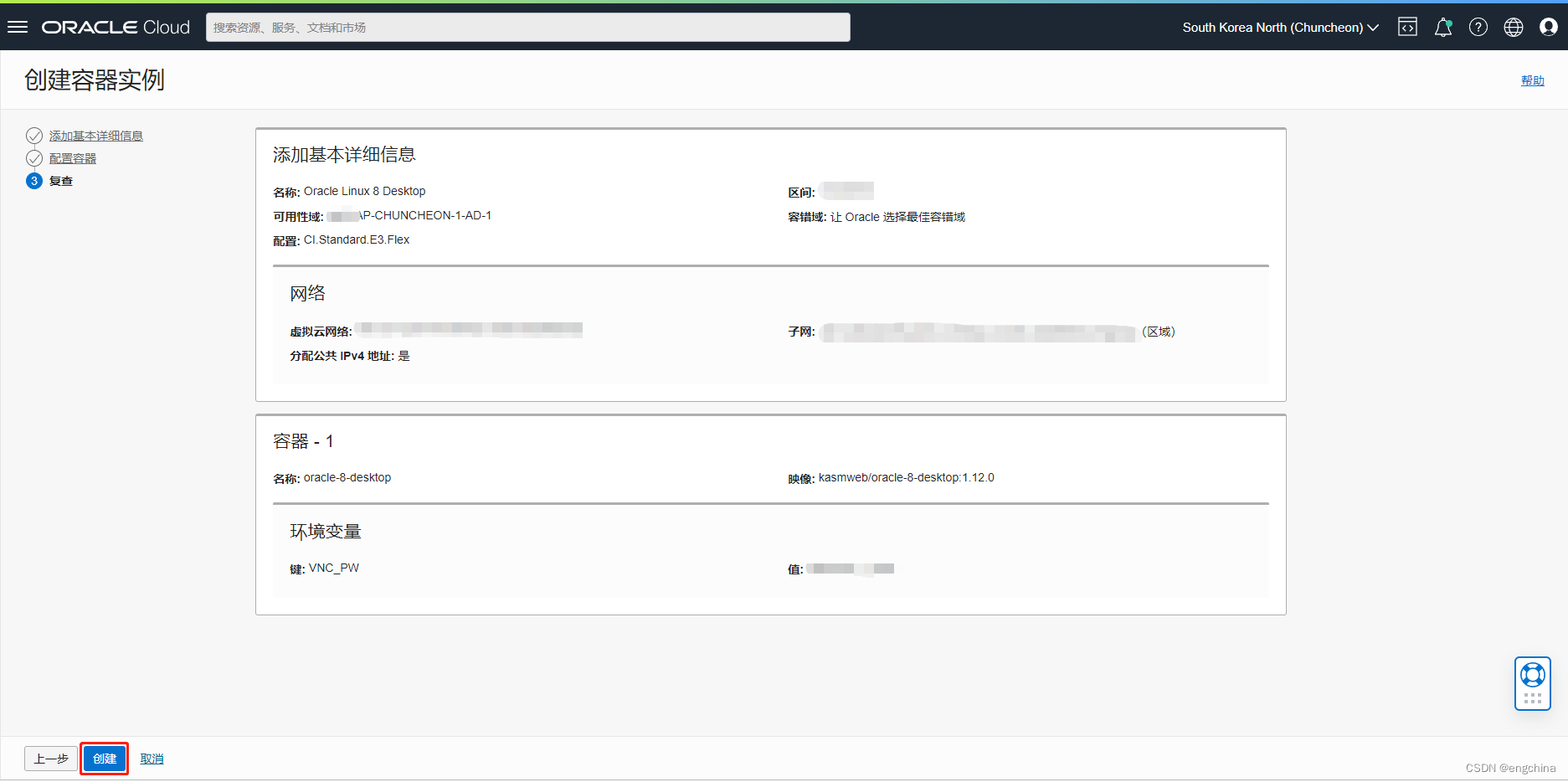Expand the South Korea North region selector
This screenshot has width=1568, height=782.
coord(1281,28)
